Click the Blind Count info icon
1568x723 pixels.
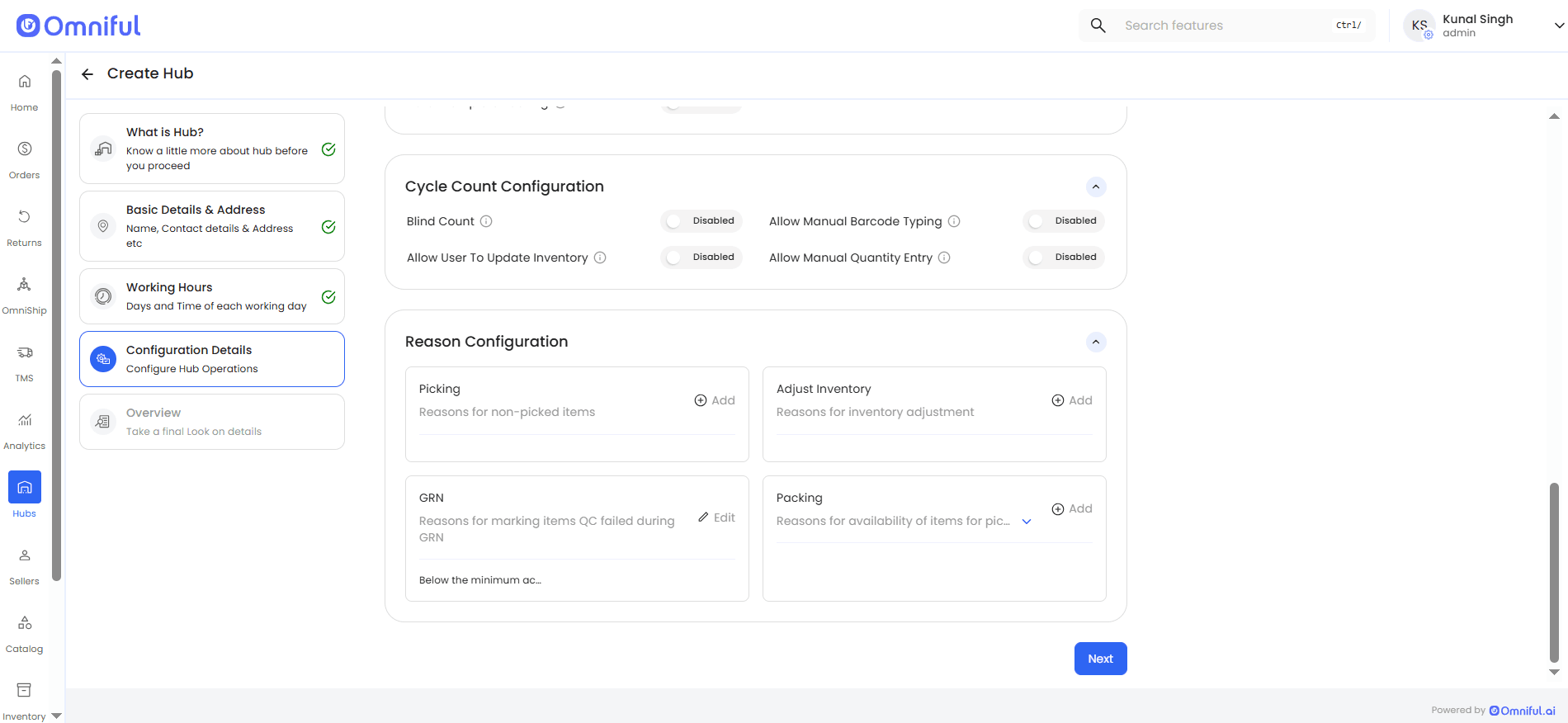[x=486, y=221]
